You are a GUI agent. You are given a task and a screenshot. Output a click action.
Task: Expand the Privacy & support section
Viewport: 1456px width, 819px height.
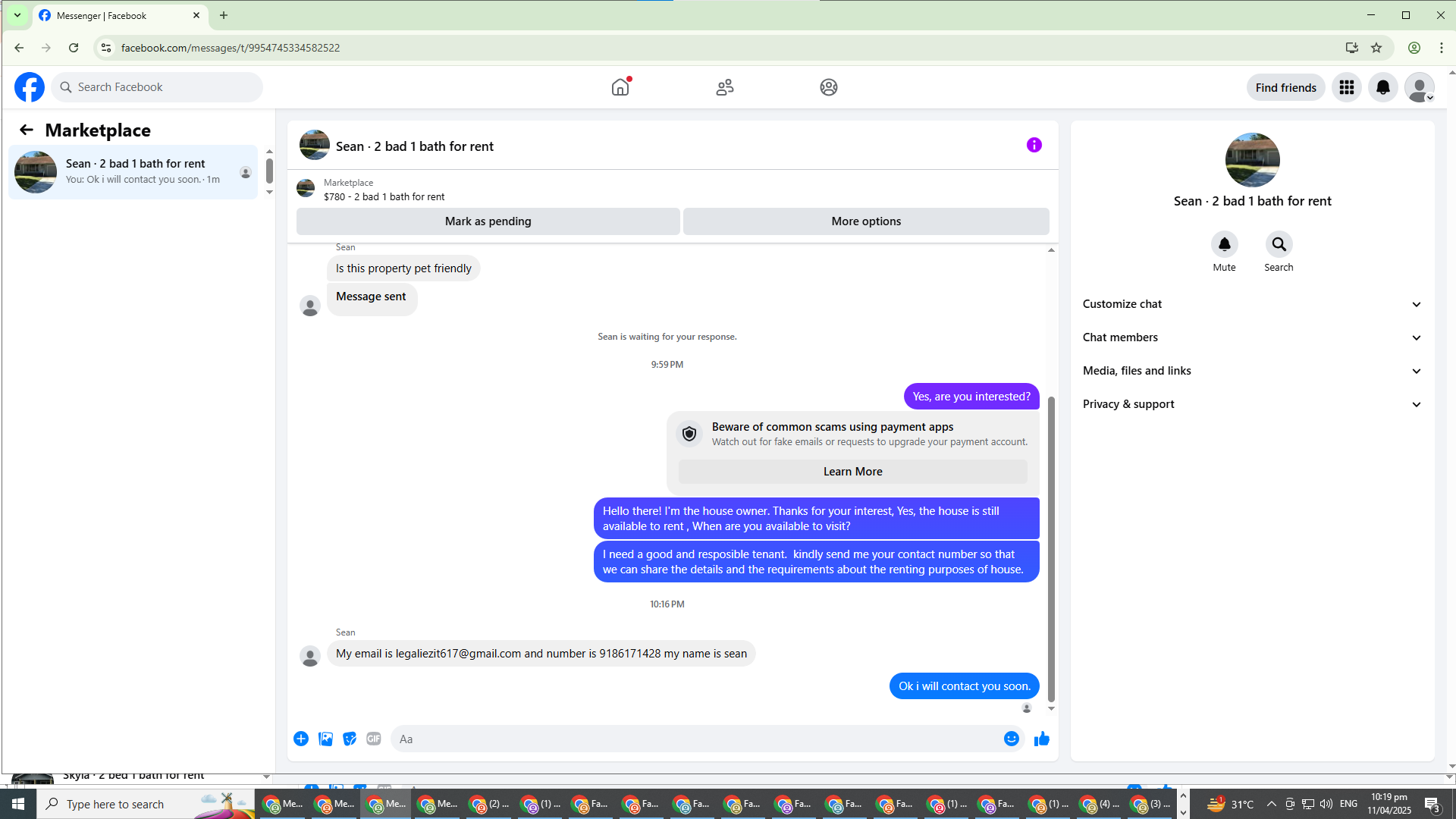1252,404
